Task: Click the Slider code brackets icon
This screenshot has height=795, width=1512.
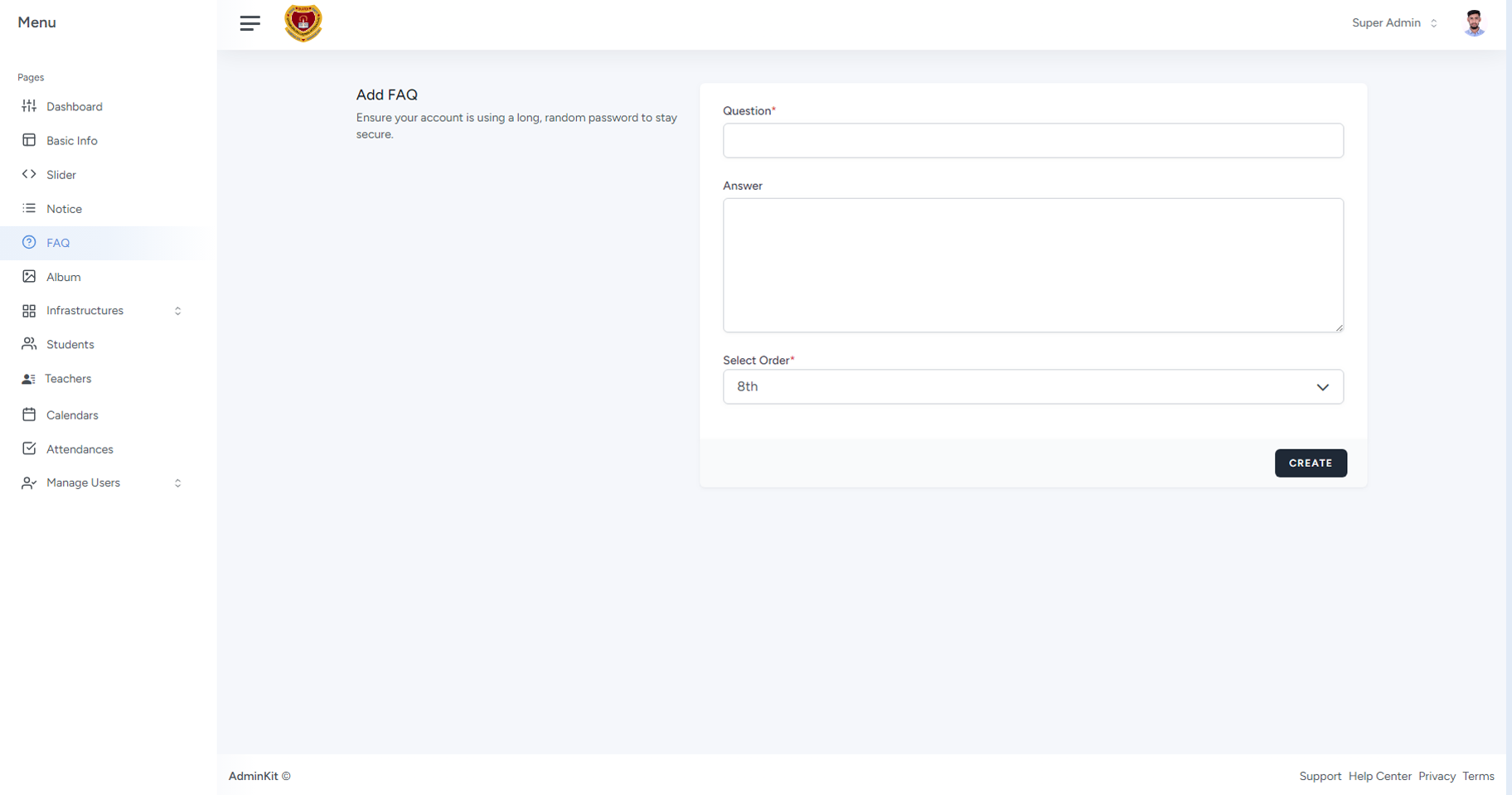Action: click(x=29, y=174)
